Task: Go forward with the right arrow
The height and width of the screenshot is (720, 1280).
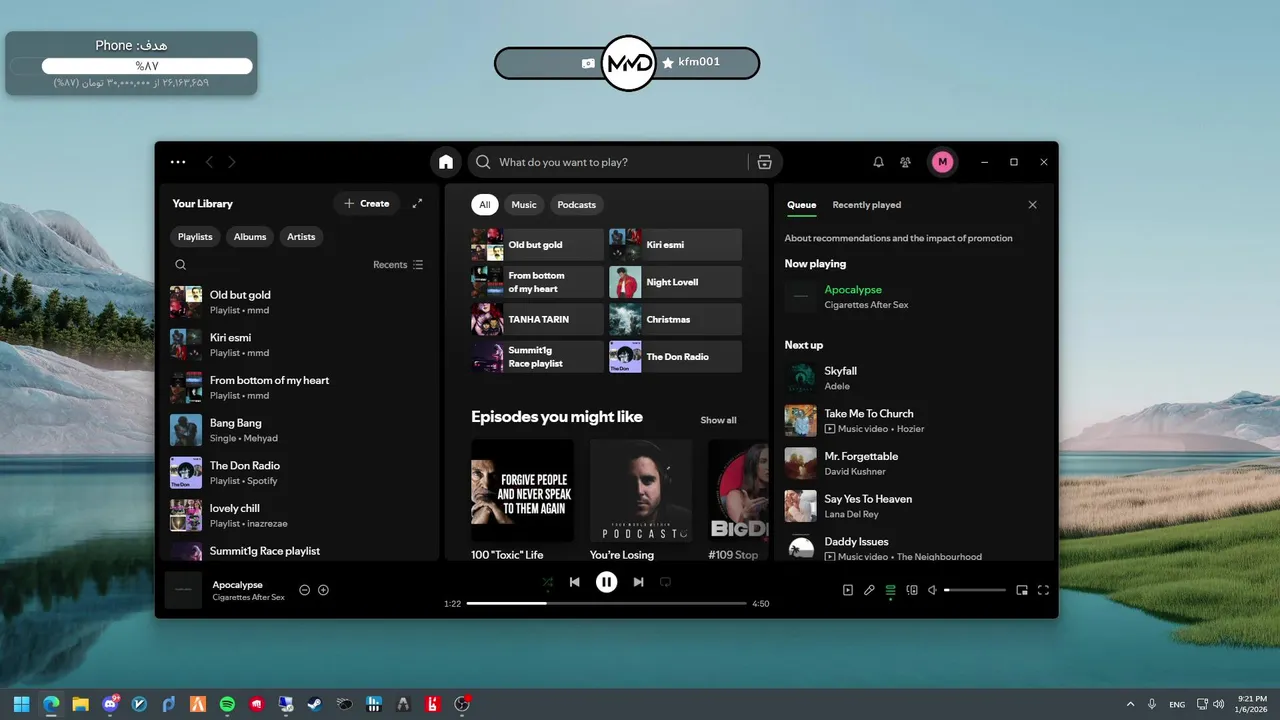Action: point(232,162)
